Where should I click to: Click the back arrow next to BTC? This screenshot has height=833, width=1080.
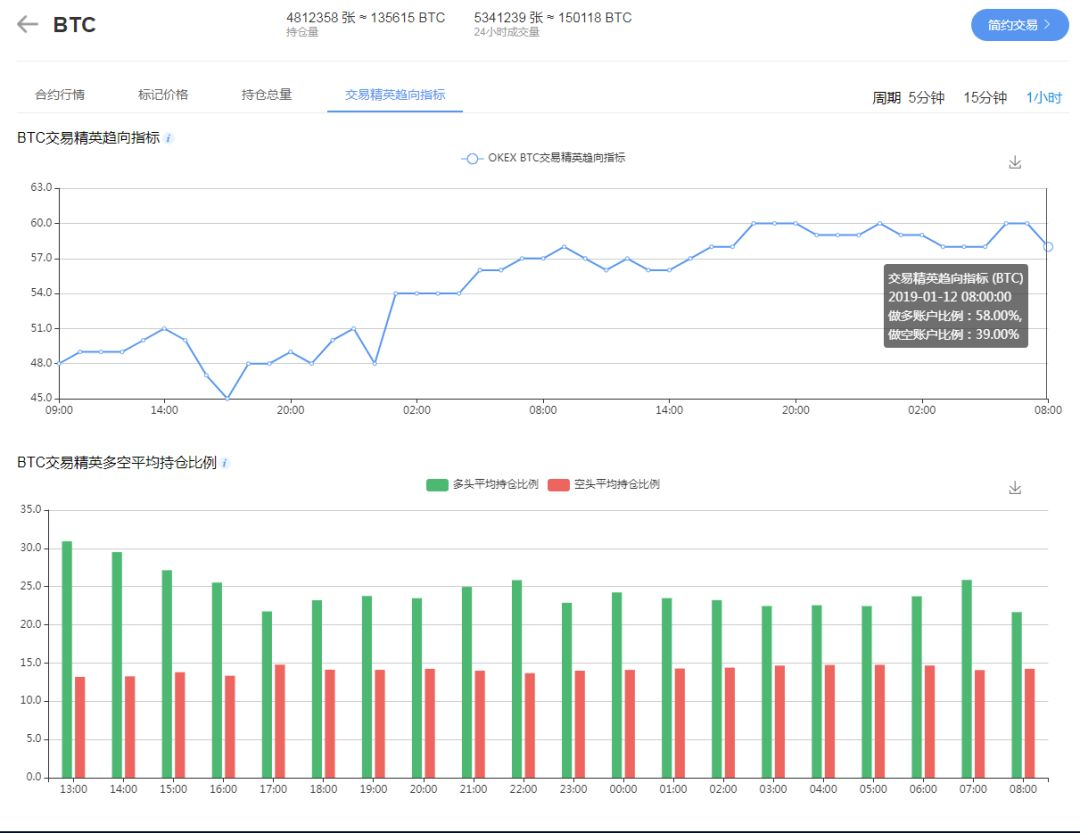[27, 25]
